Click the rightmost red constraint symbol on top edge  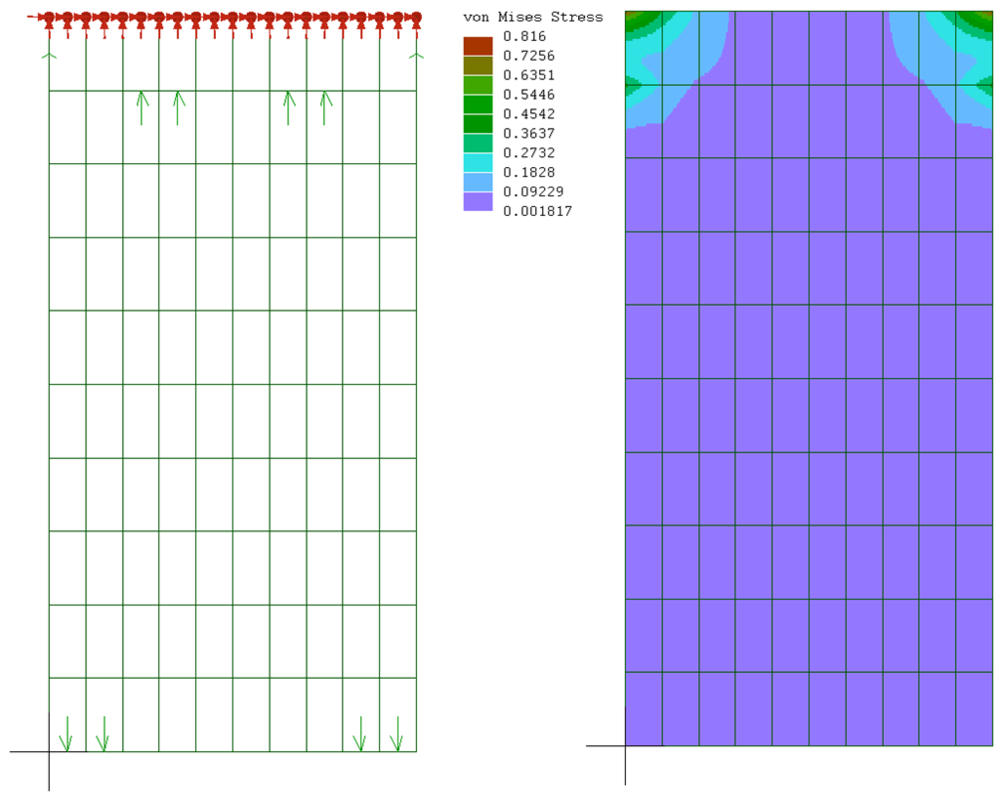pos(415,20)
